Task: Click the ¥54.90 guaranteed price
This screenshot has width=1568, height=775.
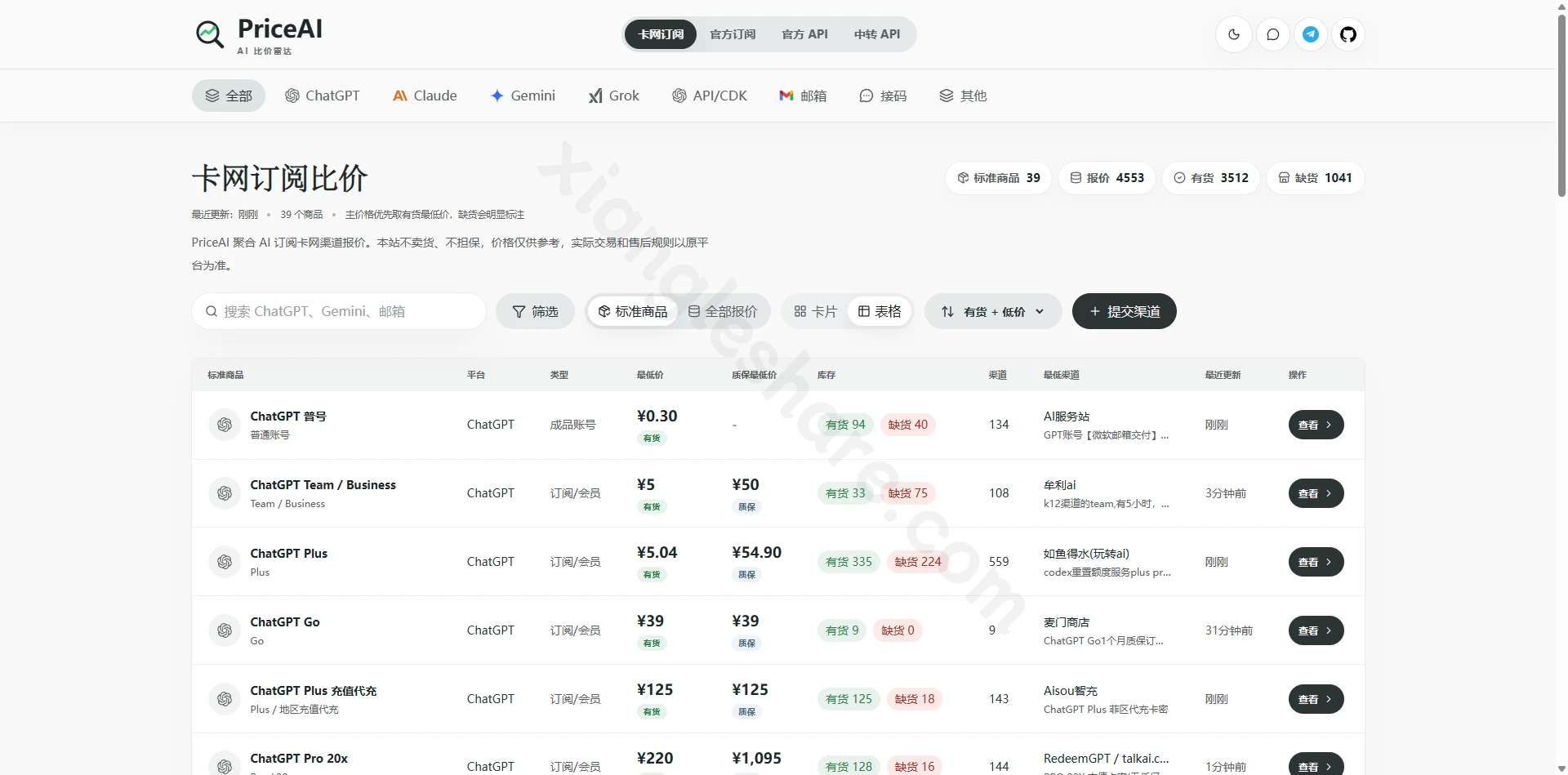Action: tap(757, 552)
